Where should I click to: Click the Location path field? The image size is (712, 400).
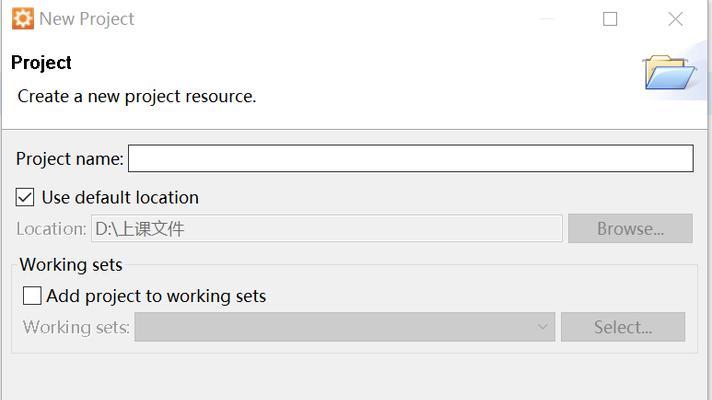(x=327, y=228)
